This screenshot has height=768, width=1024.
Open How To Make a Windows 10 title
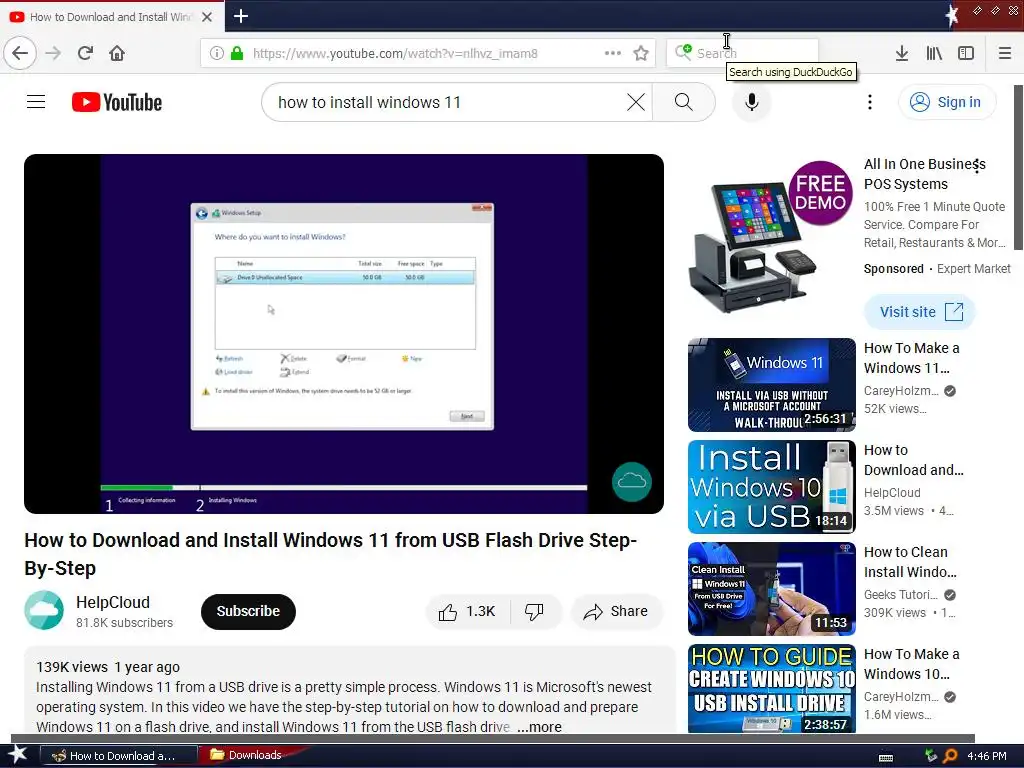[x=912, y=664]
